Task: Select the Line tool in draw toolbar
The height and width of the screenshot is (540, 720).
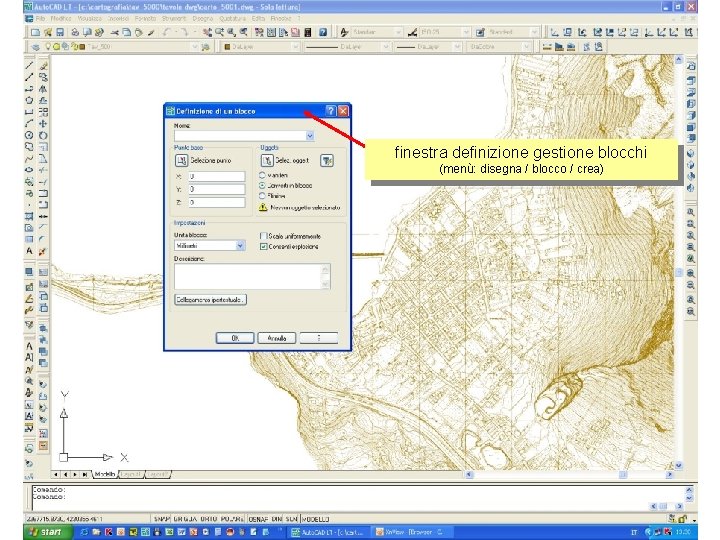Action: 29,66
